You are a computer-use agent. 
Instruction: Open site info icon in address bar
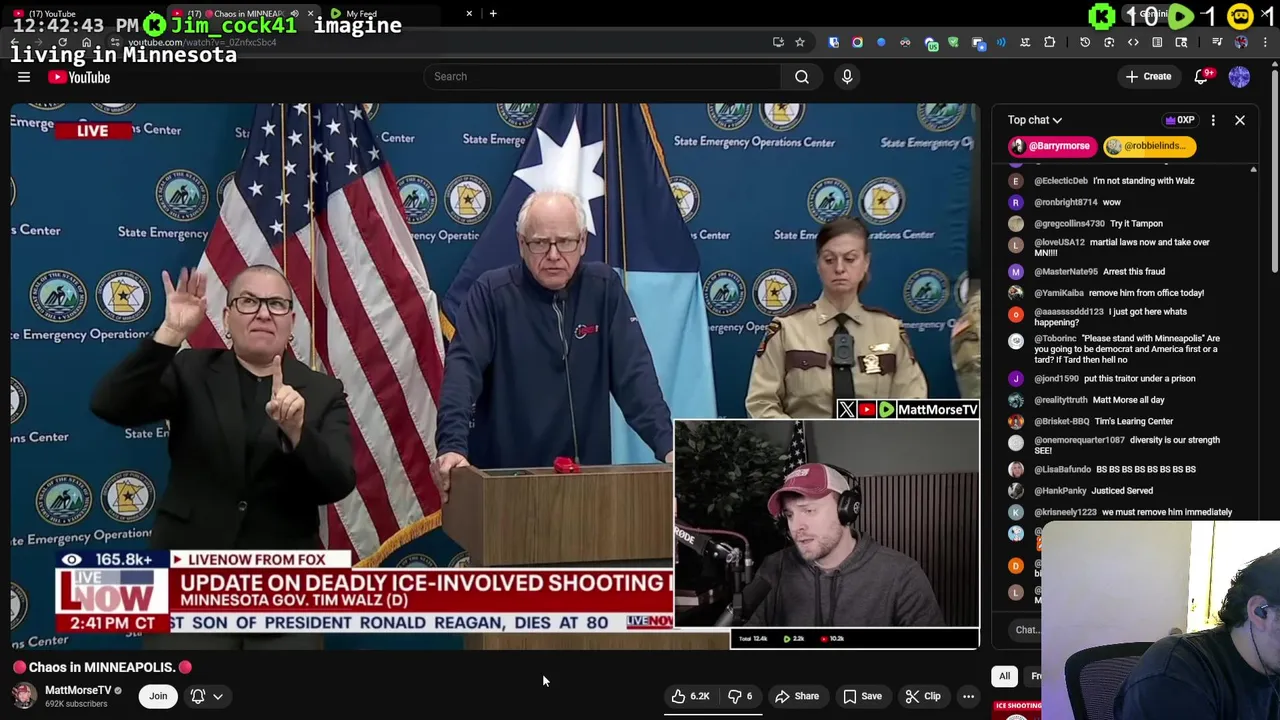point(115,42)
